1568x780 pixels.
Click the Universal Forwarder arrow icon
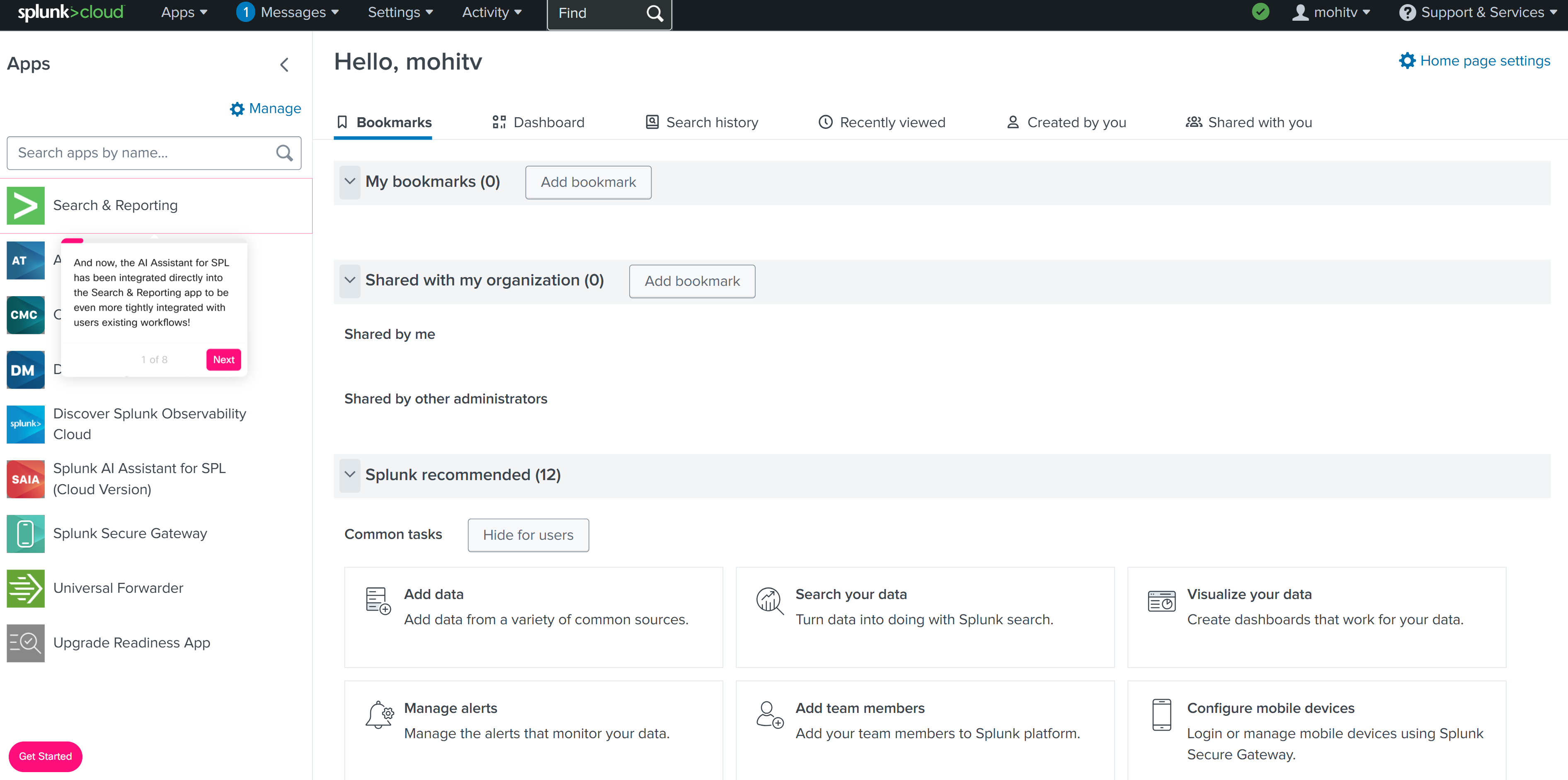click(26, 588)
